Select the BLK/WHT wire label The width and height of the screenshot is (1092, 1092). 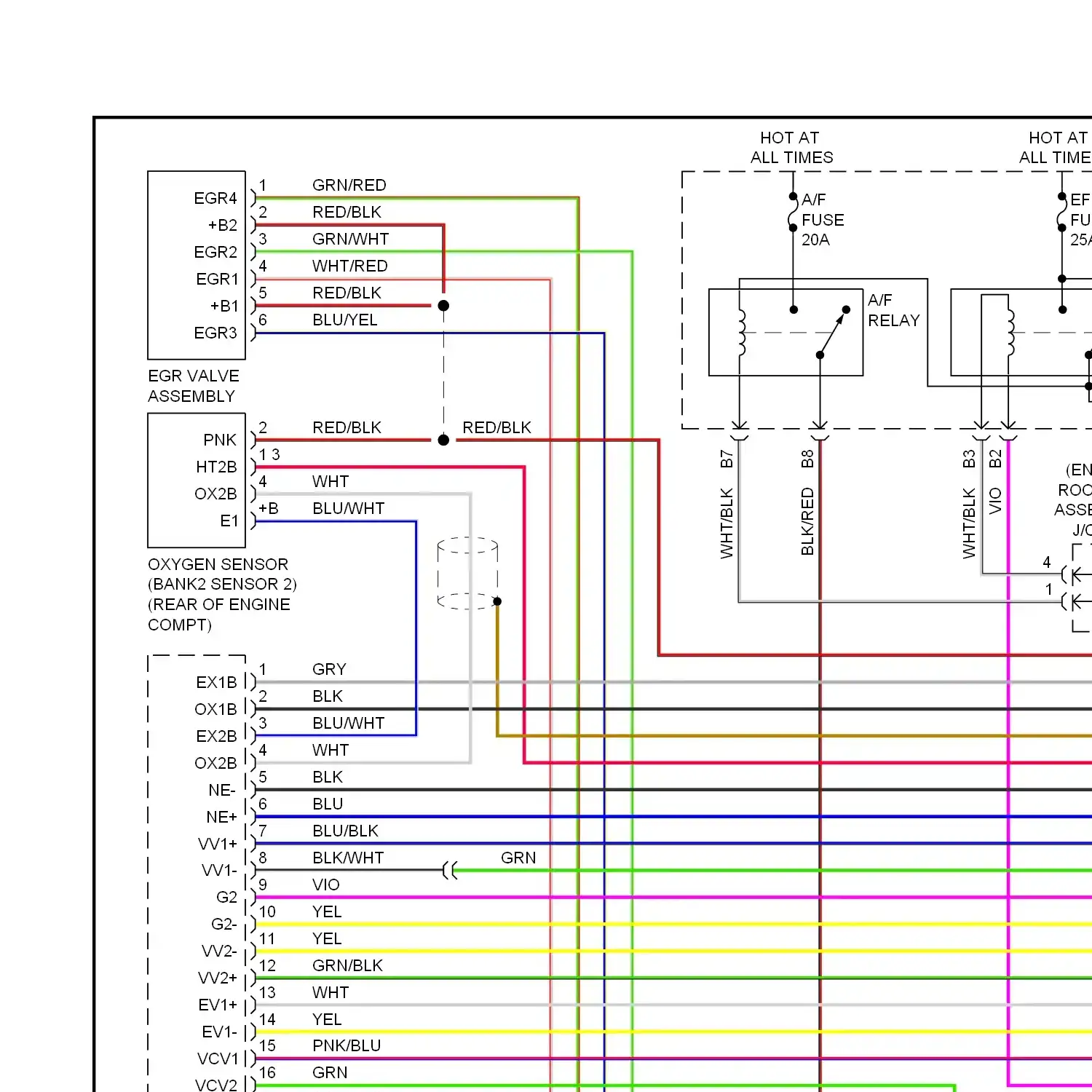348,858
